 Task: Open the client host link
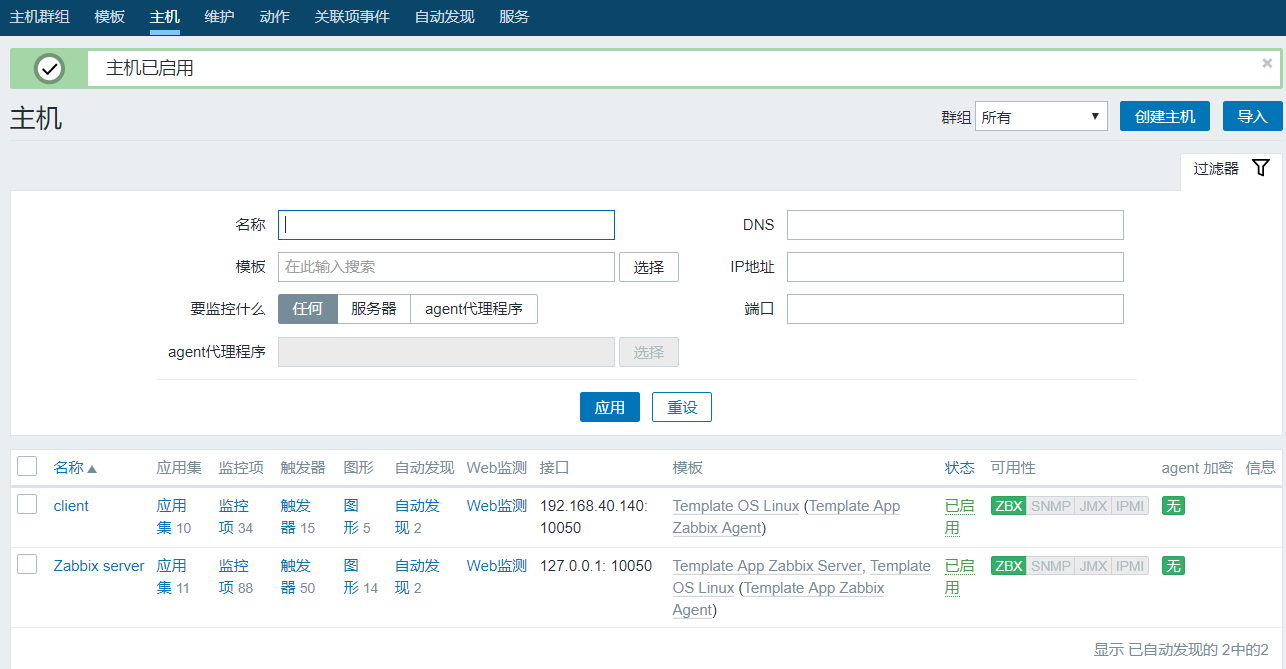coord(71,506)
